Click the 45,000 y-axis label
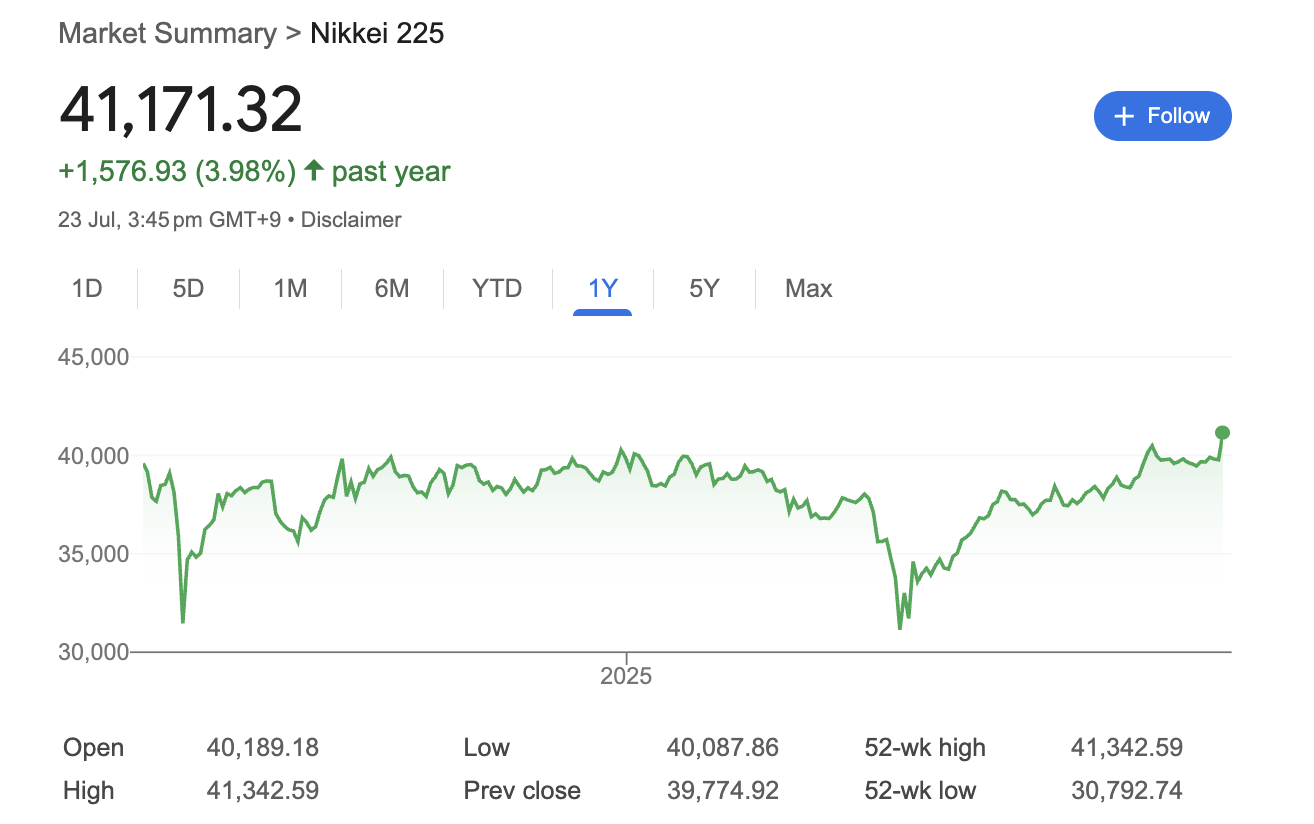 (x=94, y=357)
